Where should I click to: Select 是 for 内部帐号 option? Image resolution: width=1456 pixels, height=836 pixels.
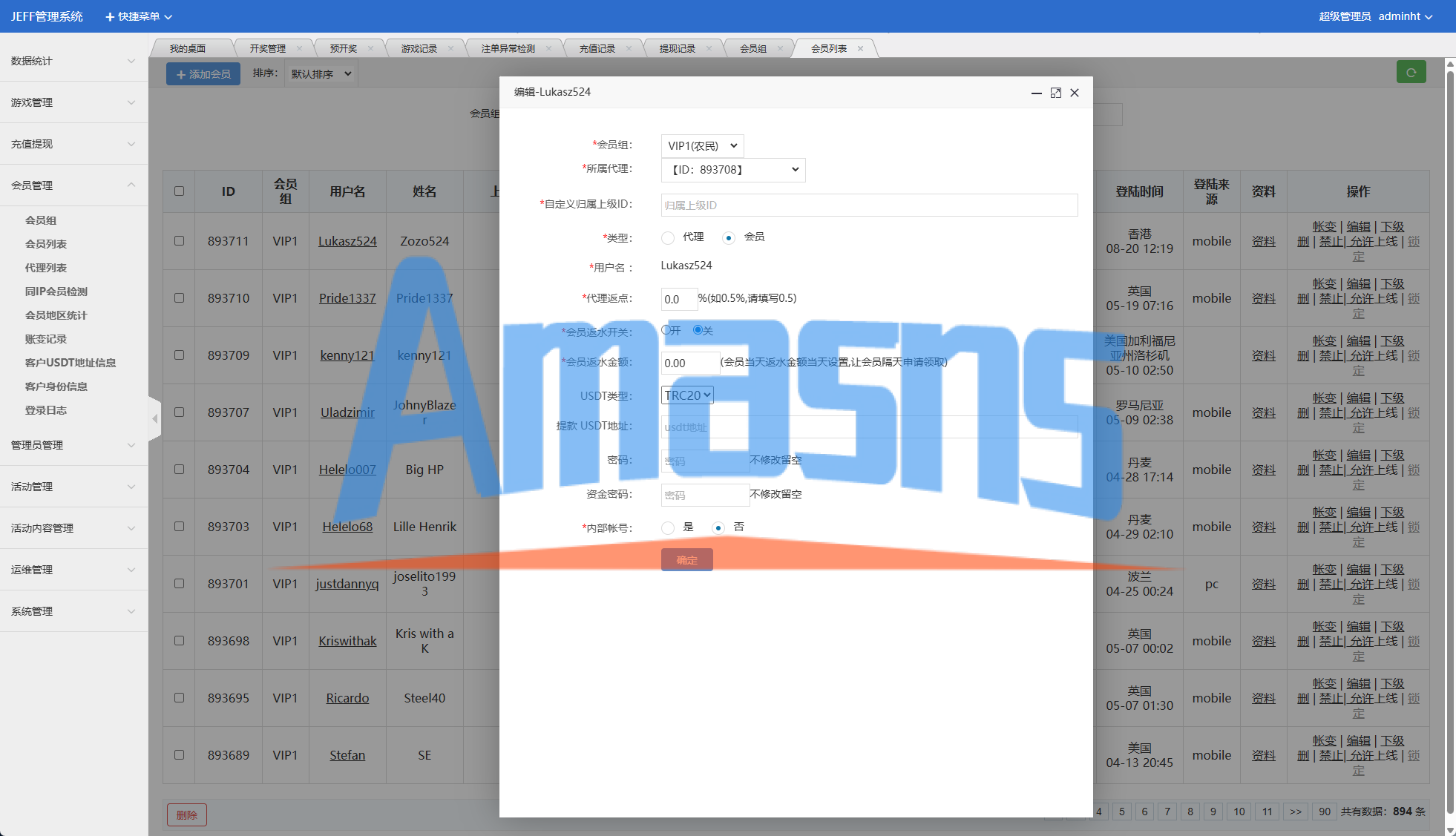point(668,528)
